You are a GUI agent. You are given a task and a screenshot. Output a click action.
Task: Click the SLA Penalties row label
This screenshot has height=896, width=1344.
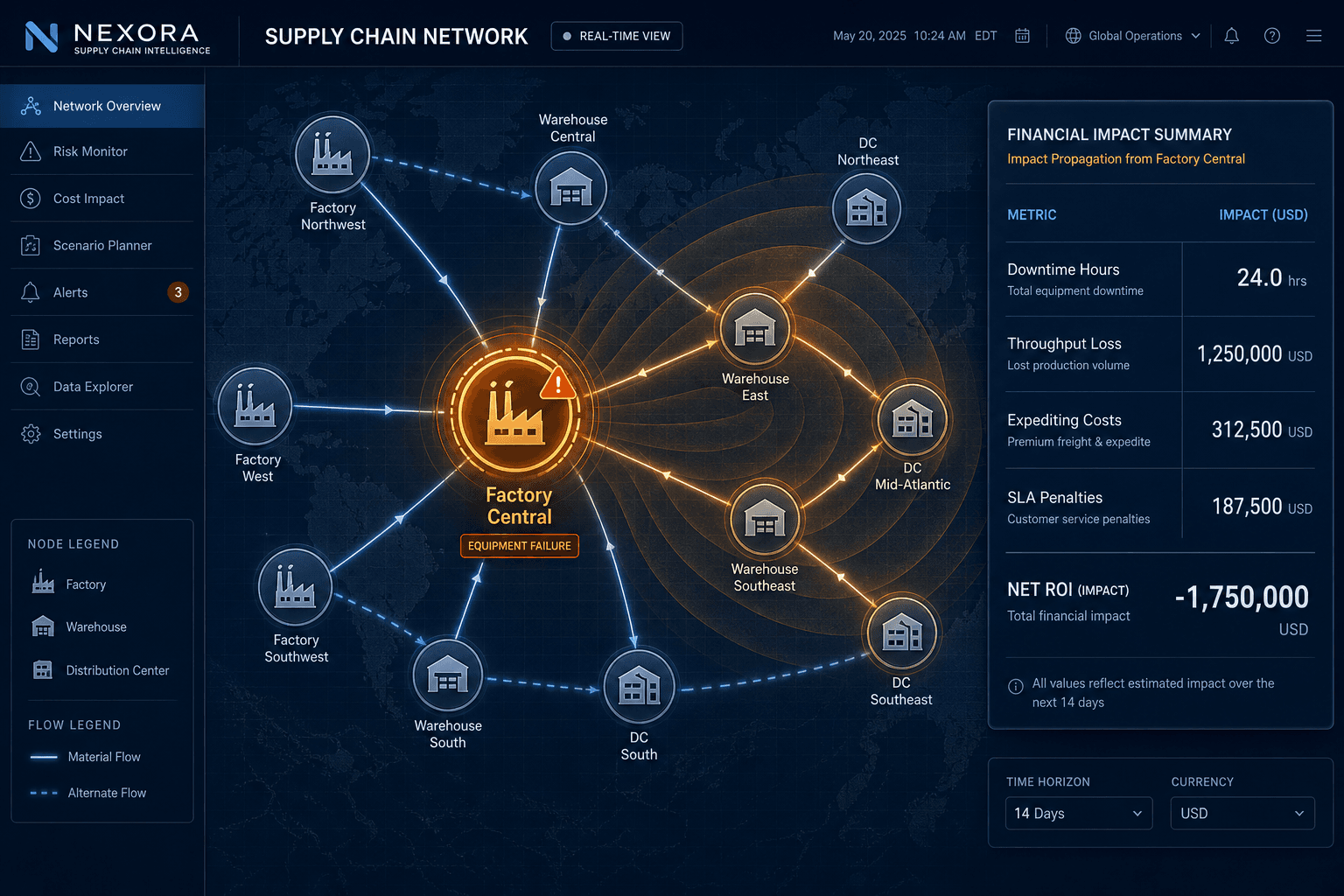[1054, 498]
